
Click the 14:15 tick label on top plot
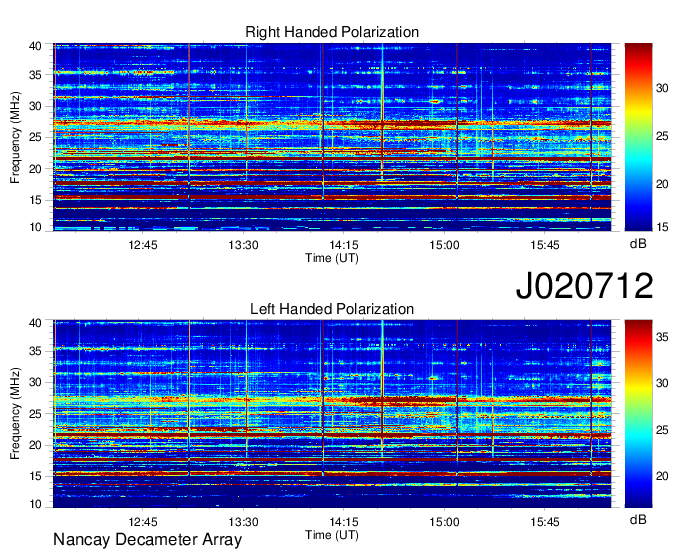(x=344, y=245)
